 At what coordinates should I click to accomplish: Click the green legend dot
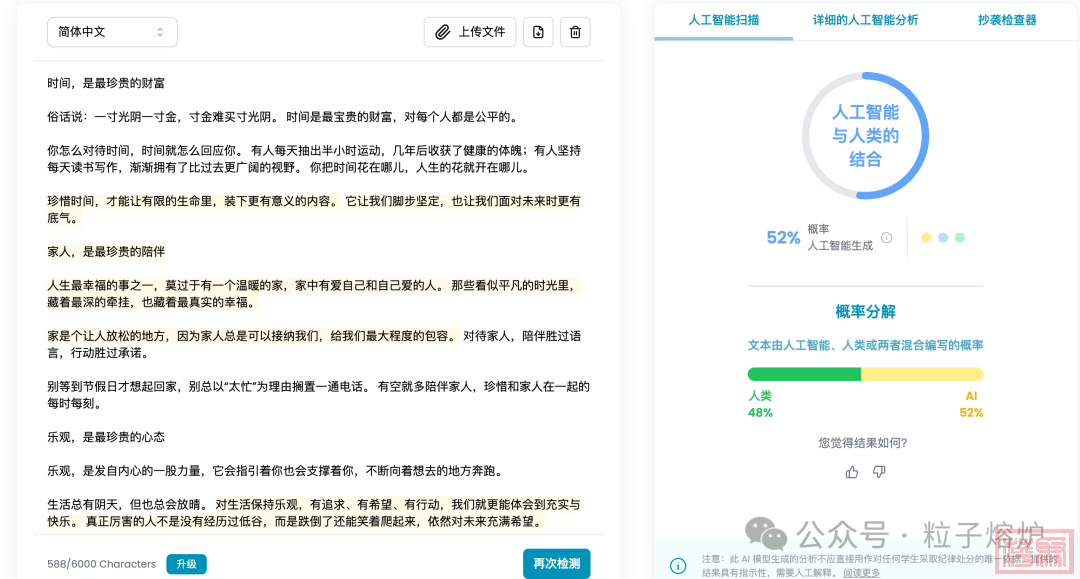[960, 238]
